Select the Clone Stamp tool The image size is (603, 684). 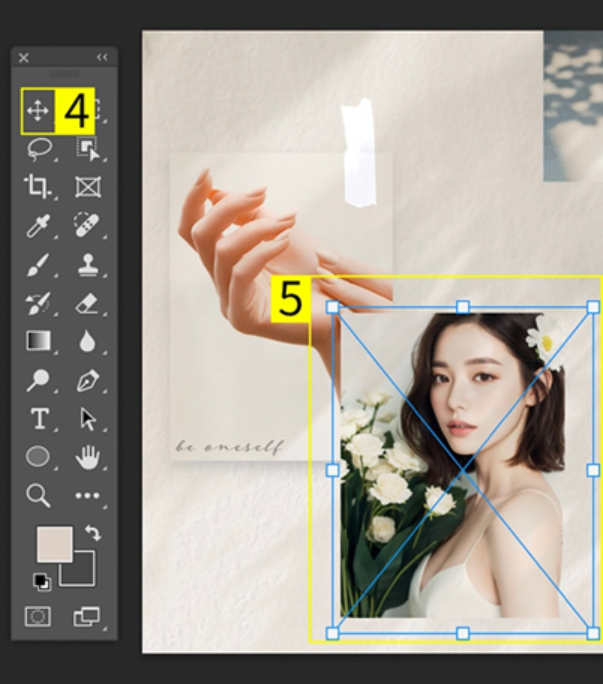[88, 265]
